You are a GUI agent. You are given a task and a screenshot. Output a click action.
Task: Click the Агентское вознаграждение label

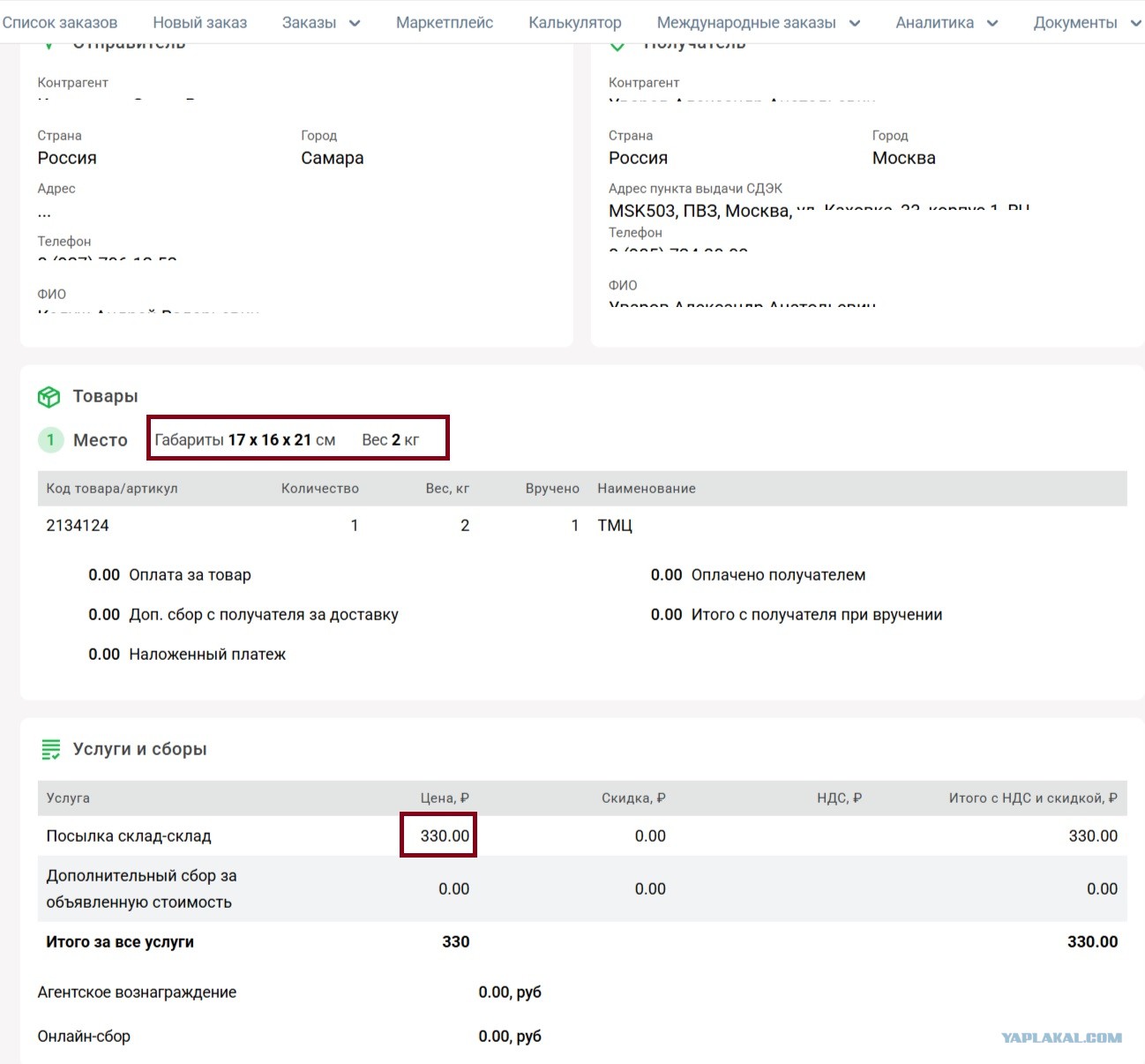[137, 993]
